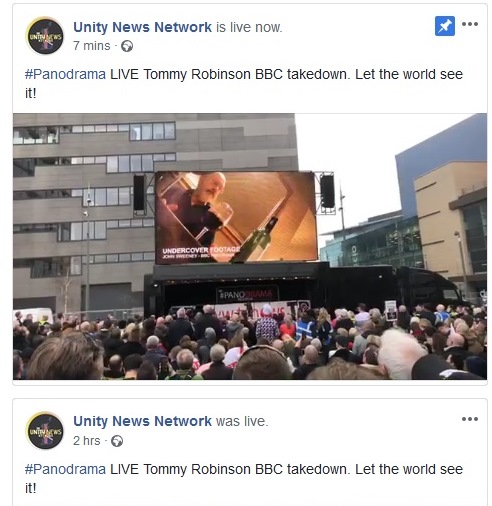Click the #Panodrama hashtag in second post
Image resolution: width=492 pixels, height=506 pixels.
pos(65,469)
